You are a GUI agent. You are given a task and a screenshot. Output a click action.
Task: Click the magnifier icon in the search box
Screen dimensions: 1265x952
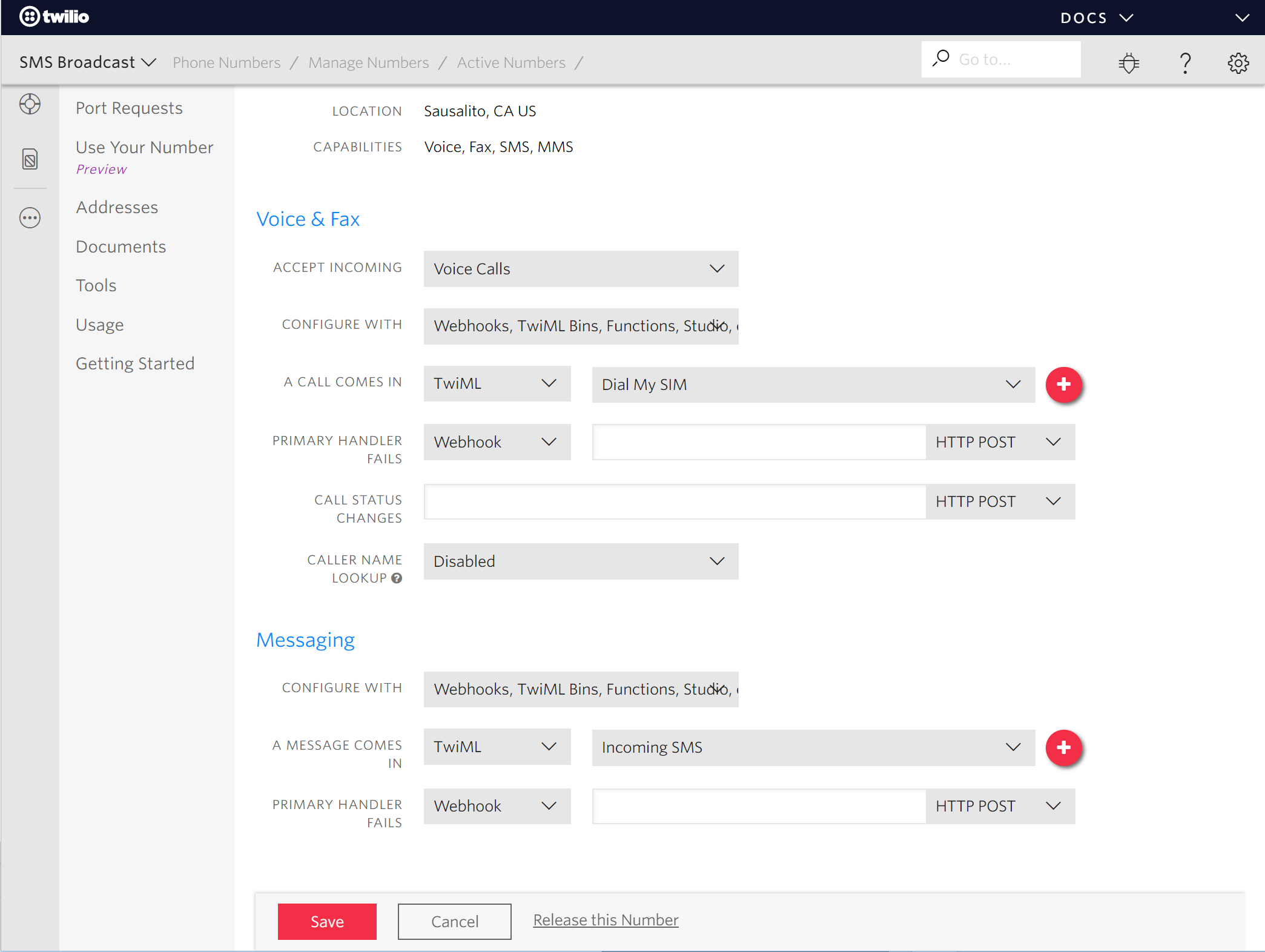click(x=941, y=58)
